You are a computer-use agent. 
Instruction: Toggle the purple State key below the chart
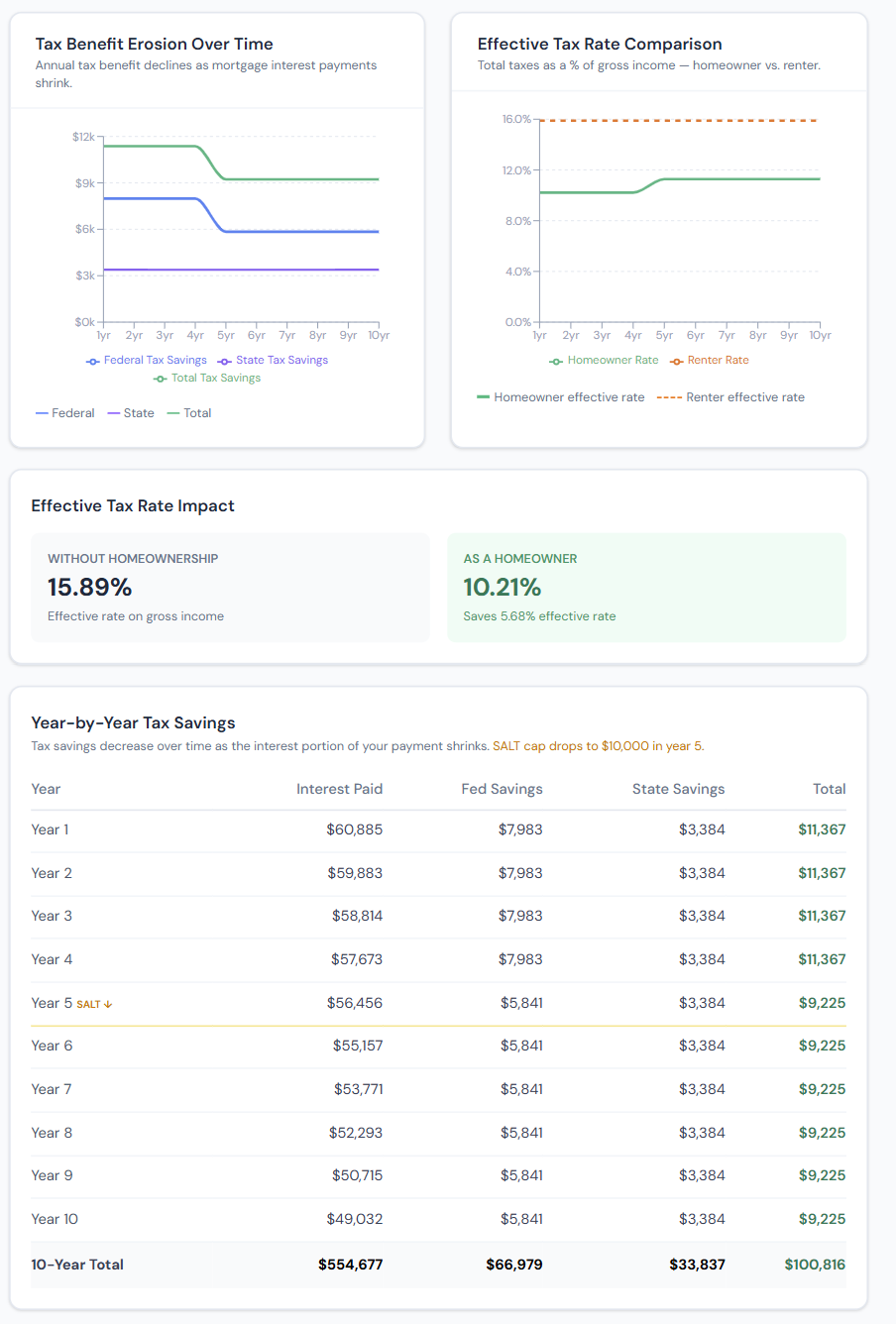click(x=131, y=413)
